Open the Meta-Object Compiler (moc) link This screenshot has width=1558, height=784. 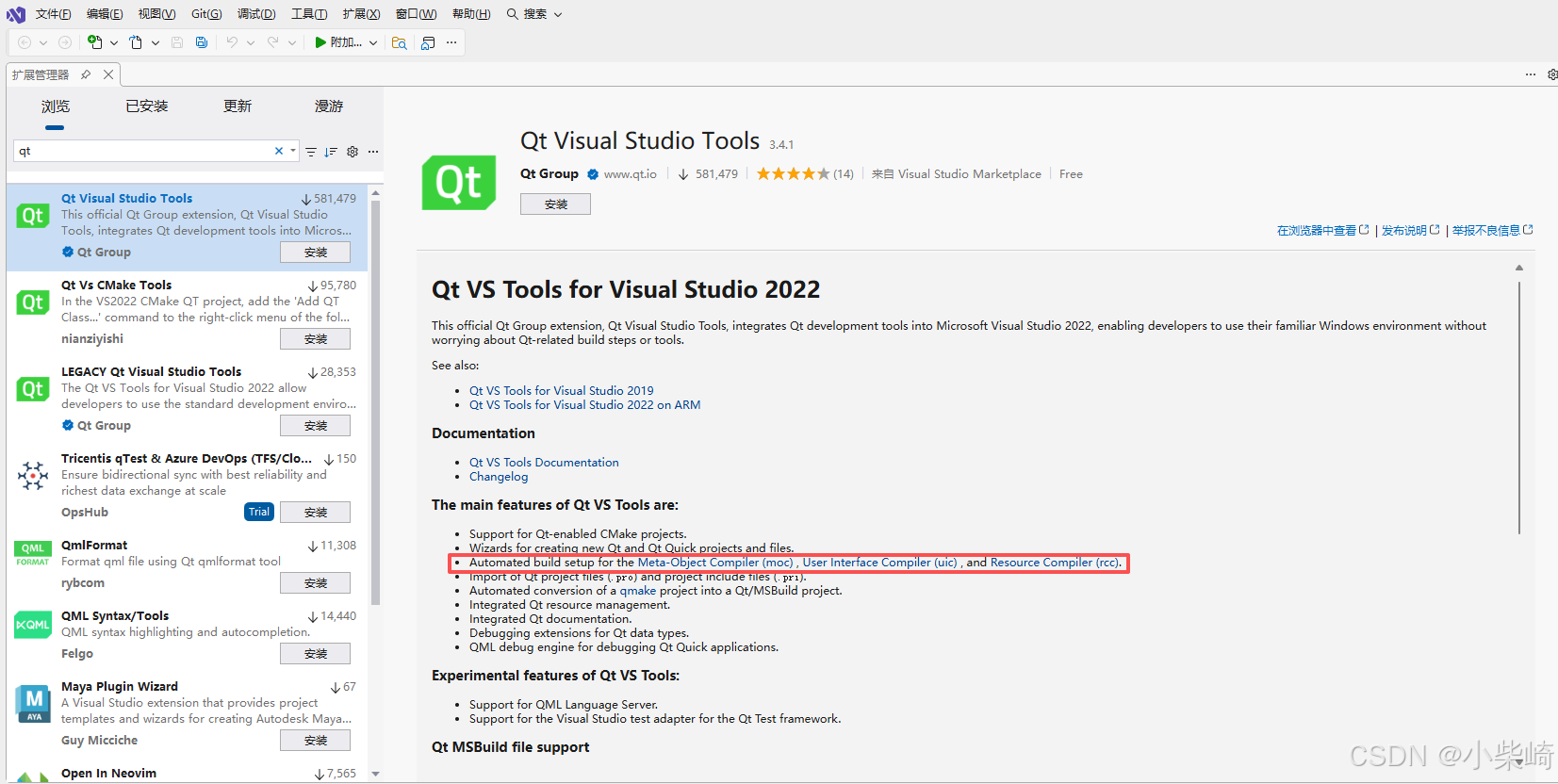(715, 563)
